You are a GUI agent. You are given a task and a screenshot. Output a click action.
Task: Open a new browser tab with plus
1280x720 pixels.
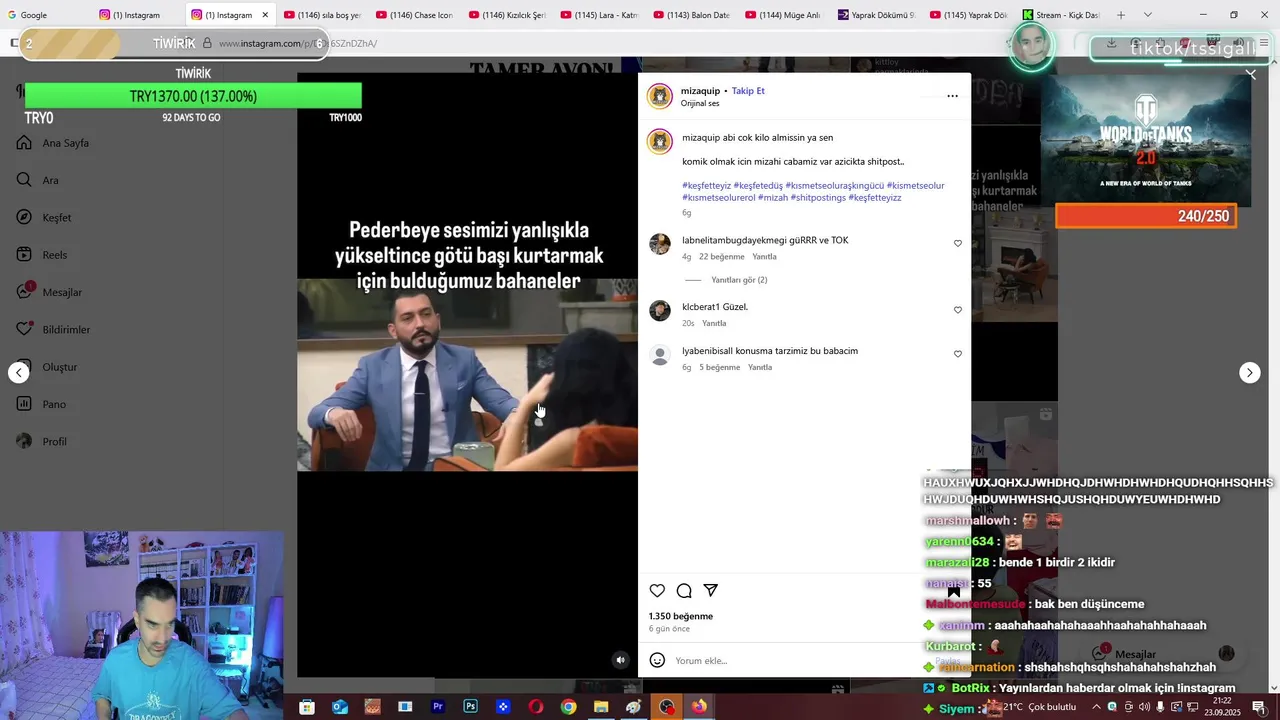click(x=1120, y=15)
